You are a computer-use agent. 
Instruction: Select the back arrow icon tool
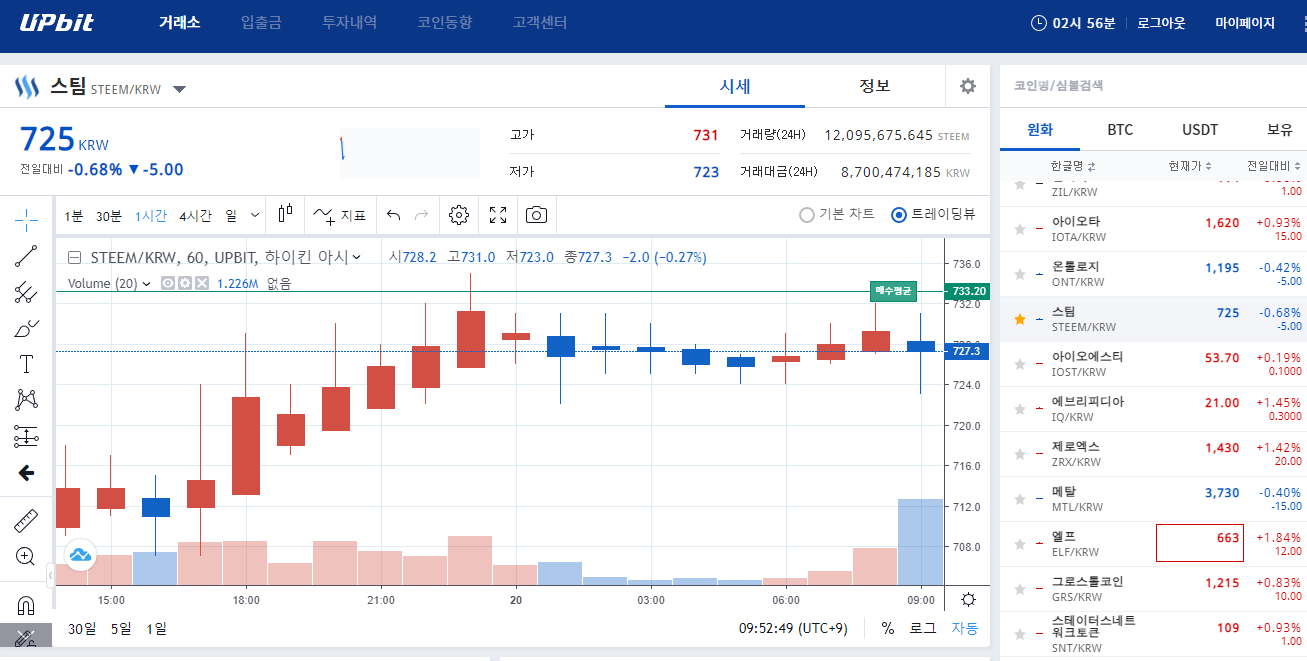coord(27,473)
